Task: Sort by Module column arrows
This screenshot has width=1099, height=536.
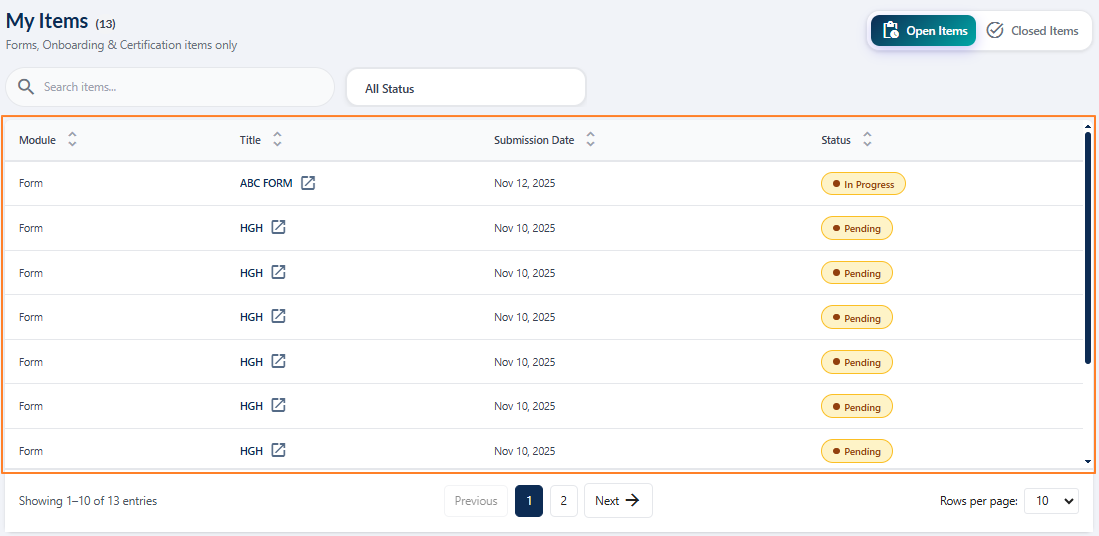Action: click(72, 140)
